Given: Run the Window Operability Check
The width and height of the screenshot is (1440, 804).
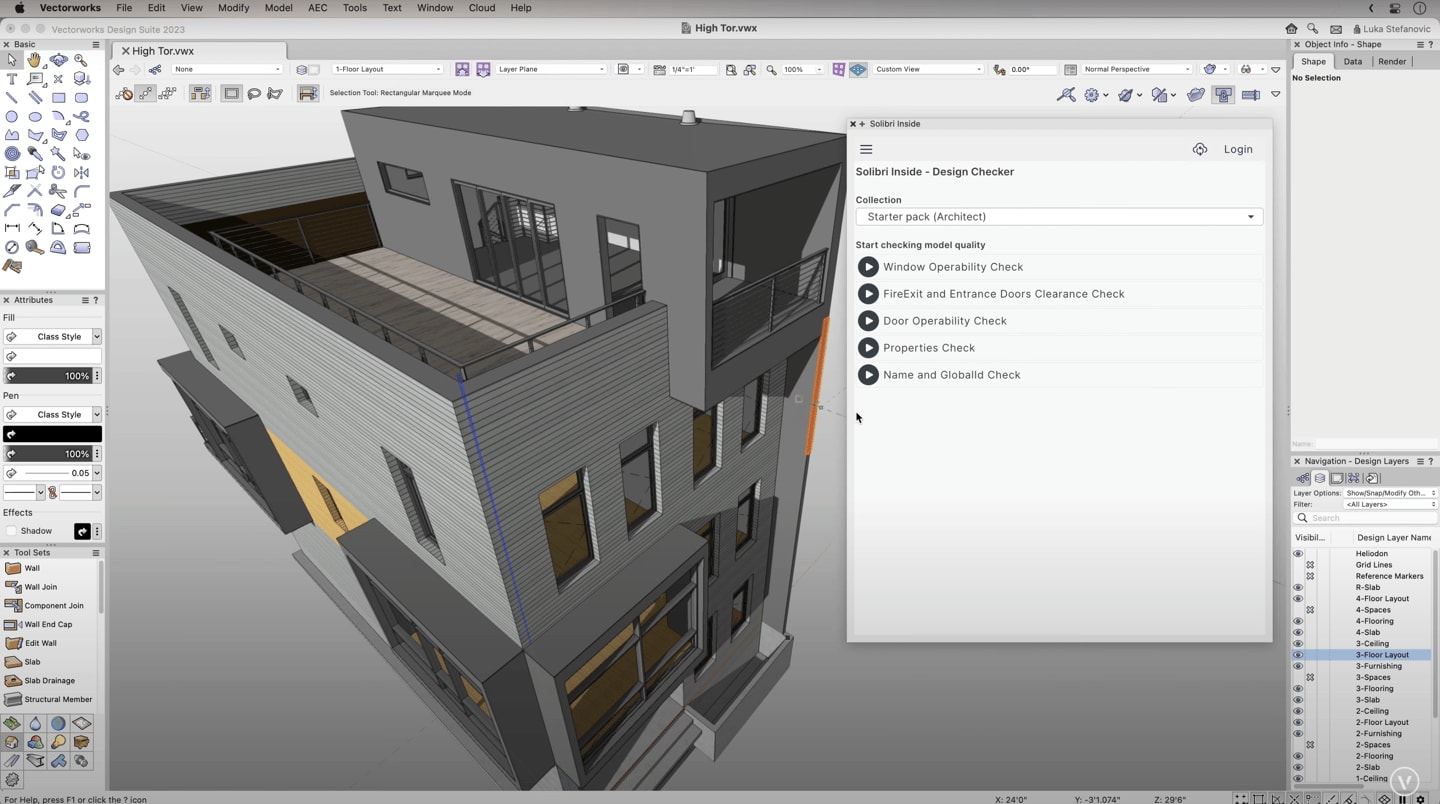Looking at the screenshot, I should coord(868,267).
